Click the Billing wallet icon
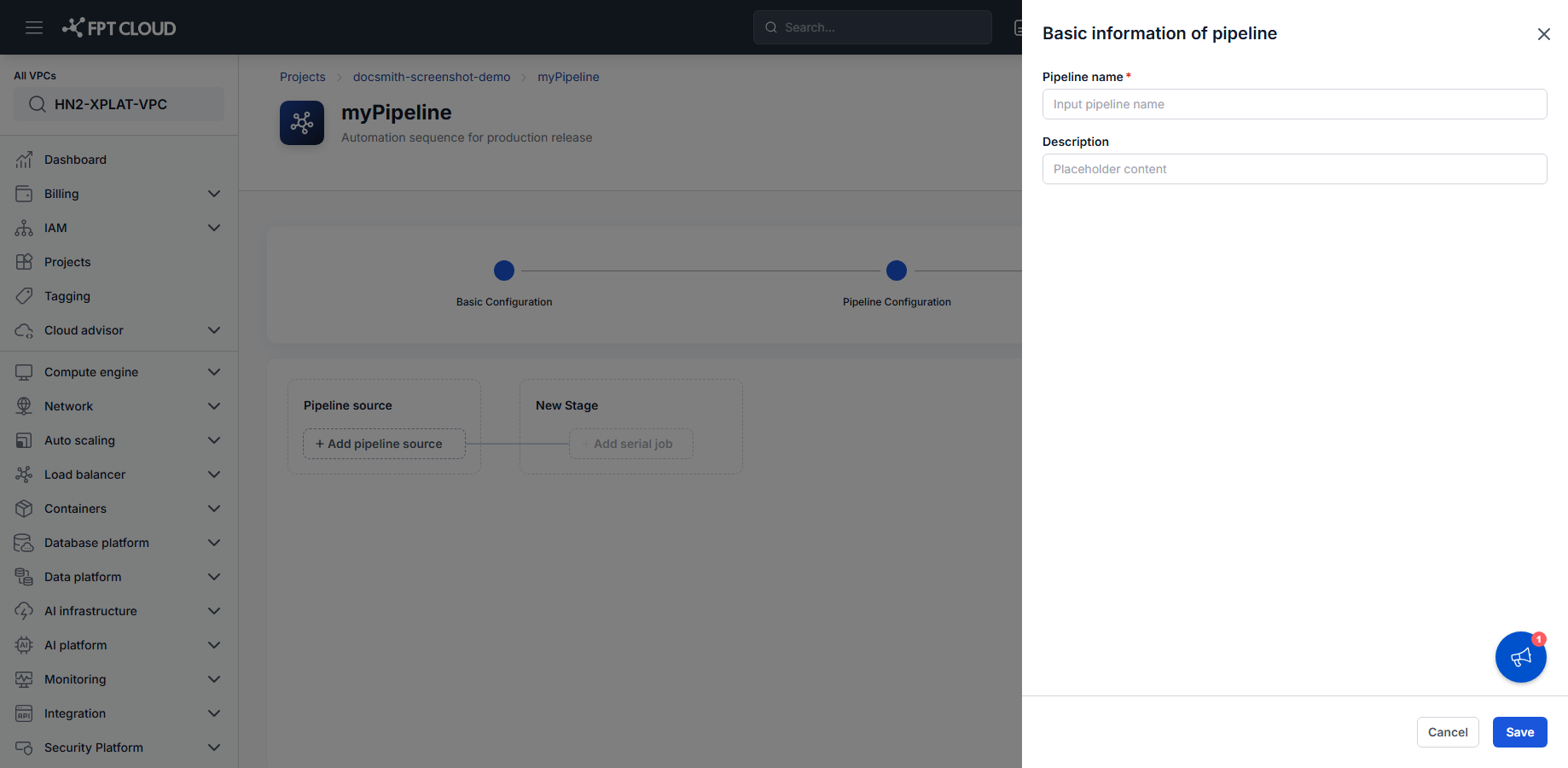This screenshot has height=768, width=1568. click(24, 194)
